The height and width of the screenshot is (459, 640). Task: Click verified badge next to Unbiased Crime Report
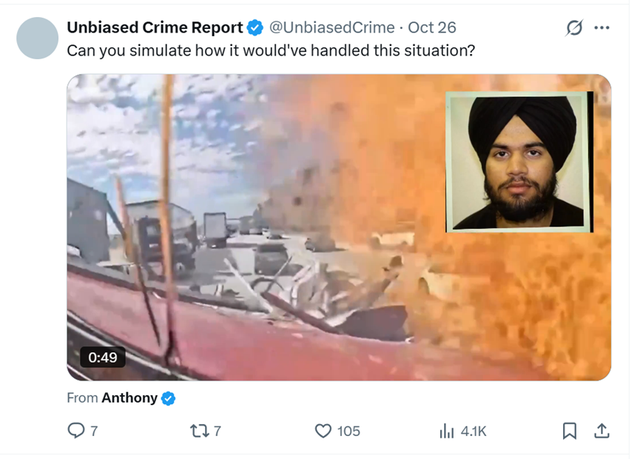[255, 28]
